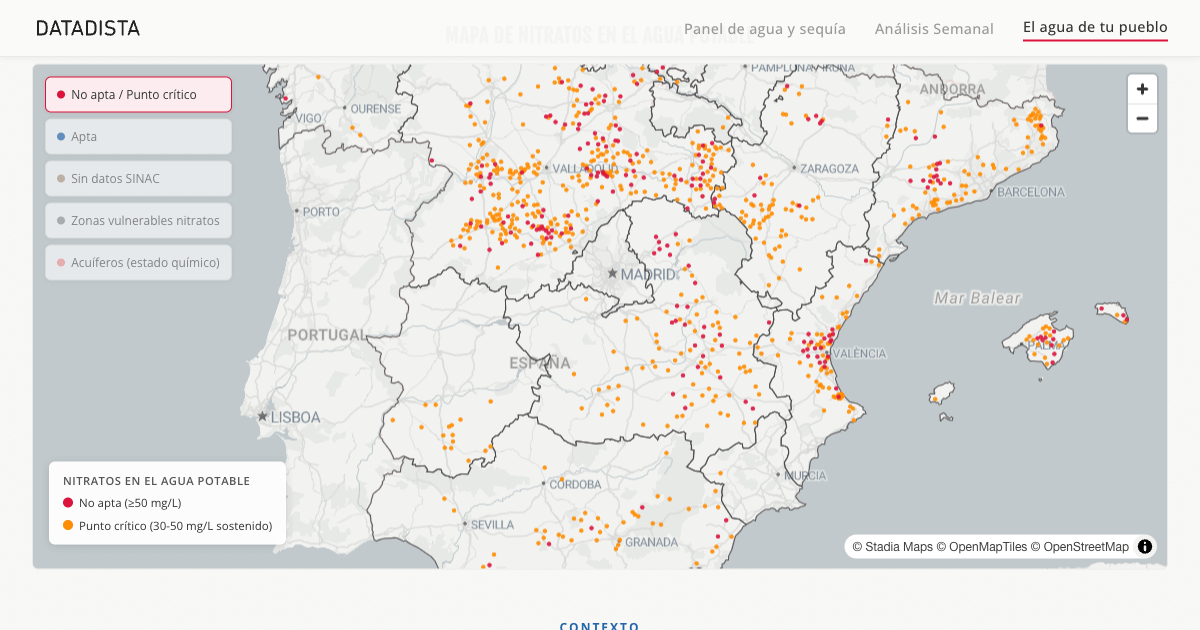Click the DATADISTA logo

(88, 28)
